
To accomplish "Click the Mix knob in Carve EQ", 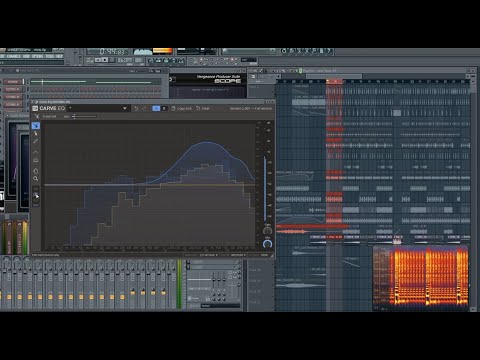I will pos(267,244).
